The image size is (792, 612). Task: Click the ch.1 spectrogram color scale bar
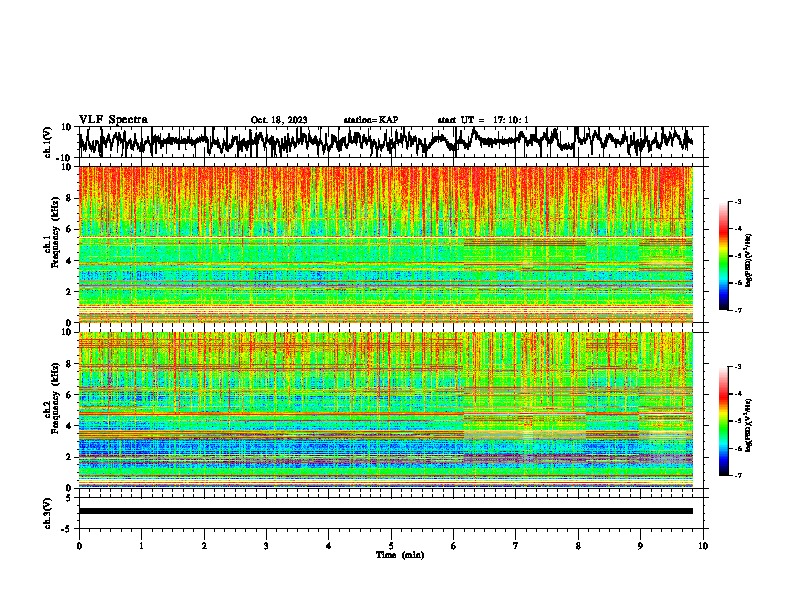point(724,256)
